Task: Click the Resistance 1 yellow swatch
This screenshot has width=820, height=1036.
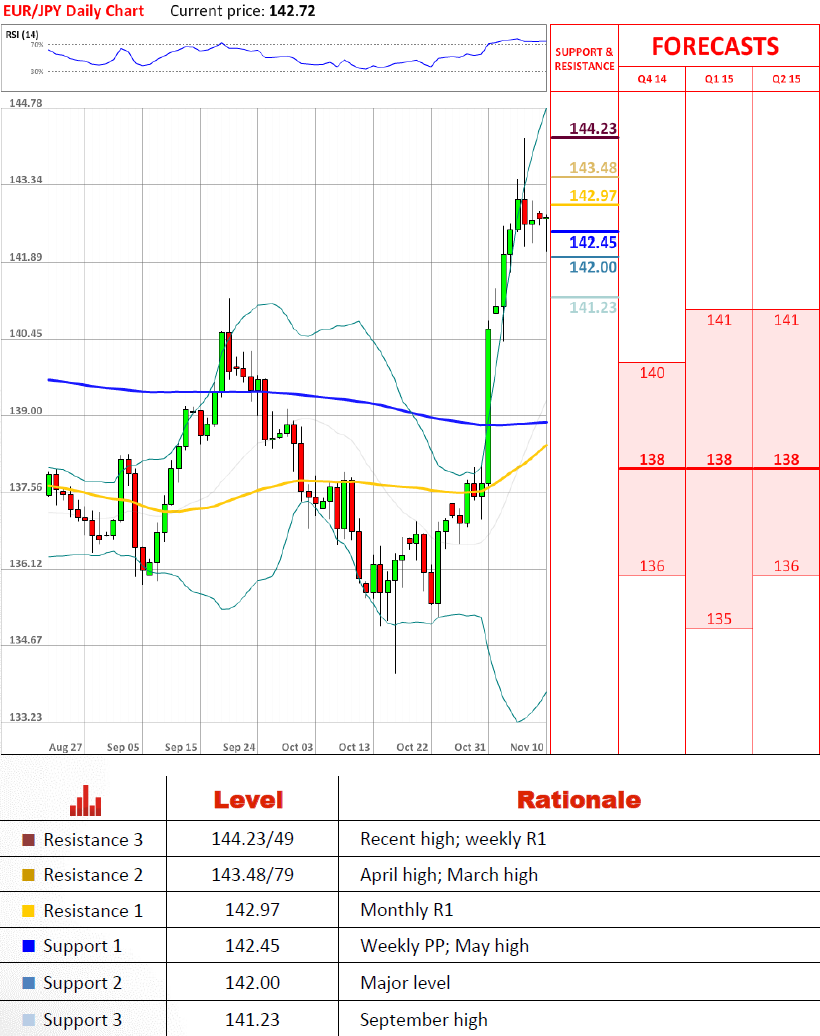Action: tap(28, 910)
